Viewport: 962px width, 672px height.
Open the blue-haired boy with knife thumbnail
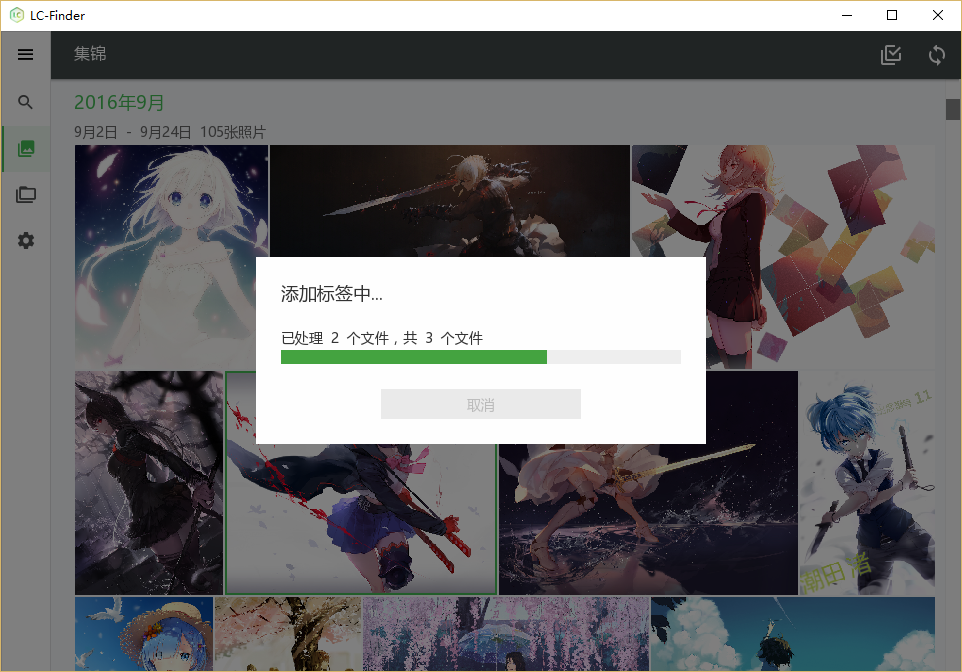pos(867,483)
